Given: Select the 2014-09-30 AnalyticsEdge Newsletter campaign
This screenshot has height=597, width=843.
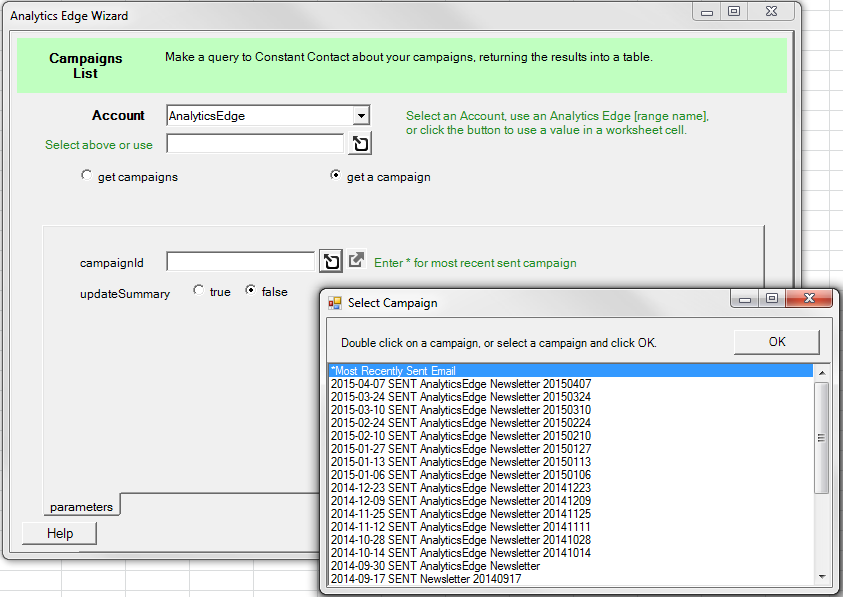Looking at the screenshot, I should pyautogui.click(x=570, y=566).
